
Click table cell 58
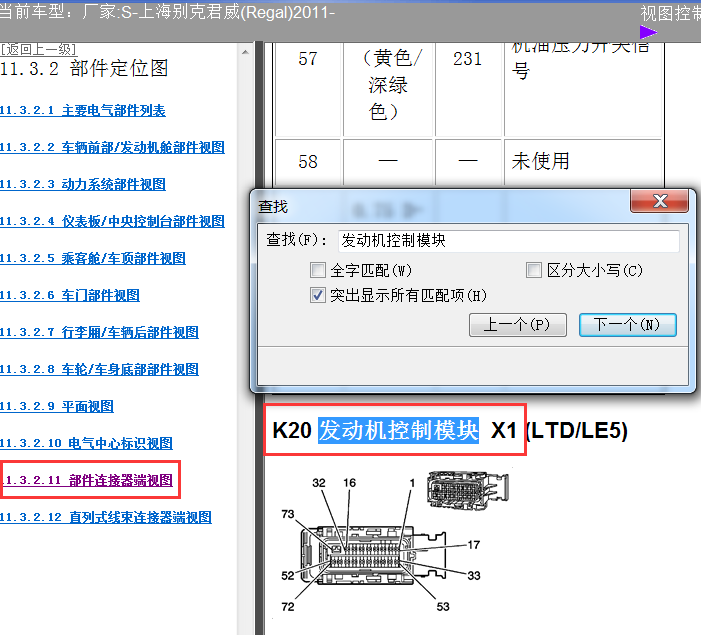(x=308, y=161)
